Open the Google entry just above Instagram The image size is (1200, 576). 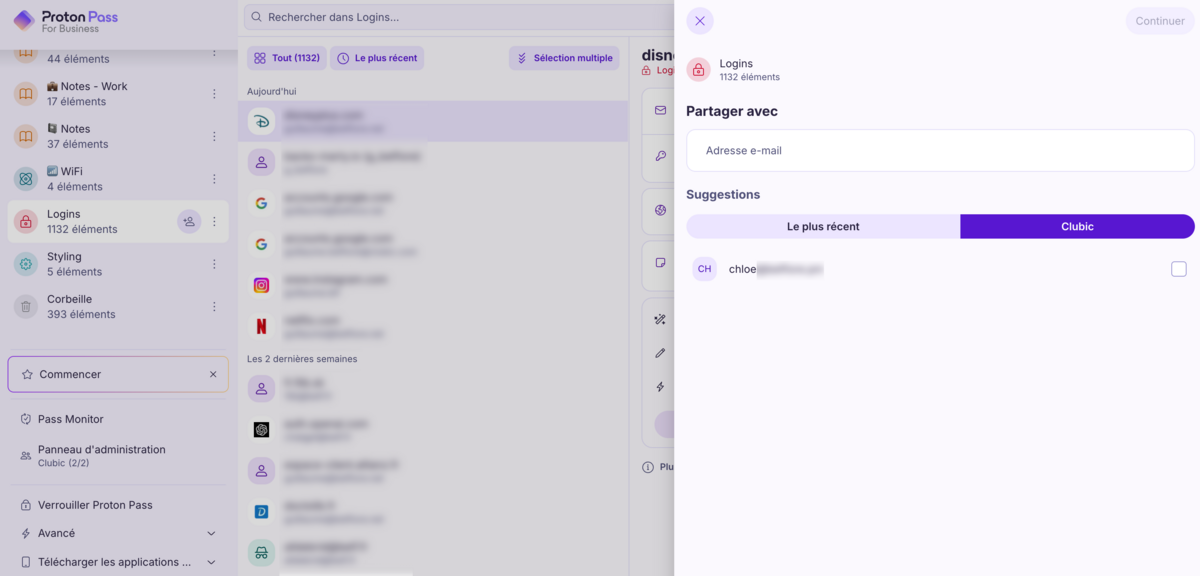click(x=433, y=244)
